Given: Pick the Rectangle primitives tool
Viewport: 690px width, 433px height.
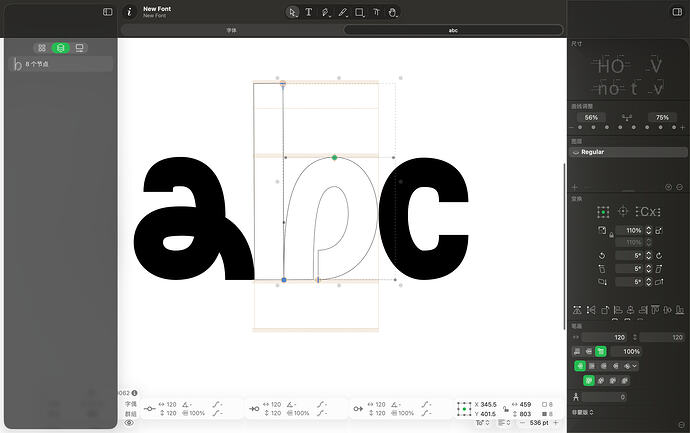Looking at the screenshot, I should pos(360,12).
